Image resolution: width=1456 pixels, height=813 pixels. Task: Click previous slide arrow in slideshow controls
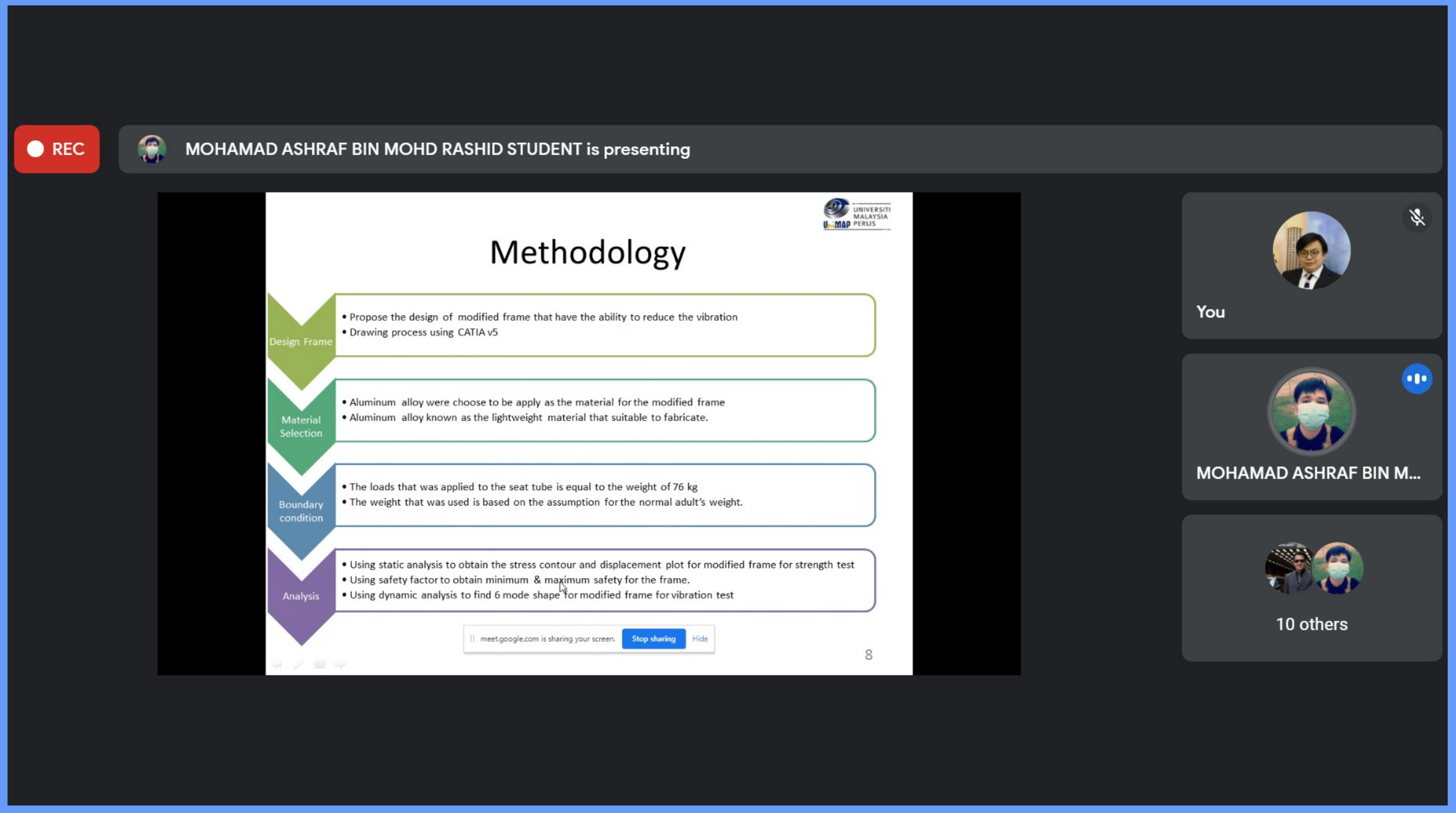pos(276,664)
